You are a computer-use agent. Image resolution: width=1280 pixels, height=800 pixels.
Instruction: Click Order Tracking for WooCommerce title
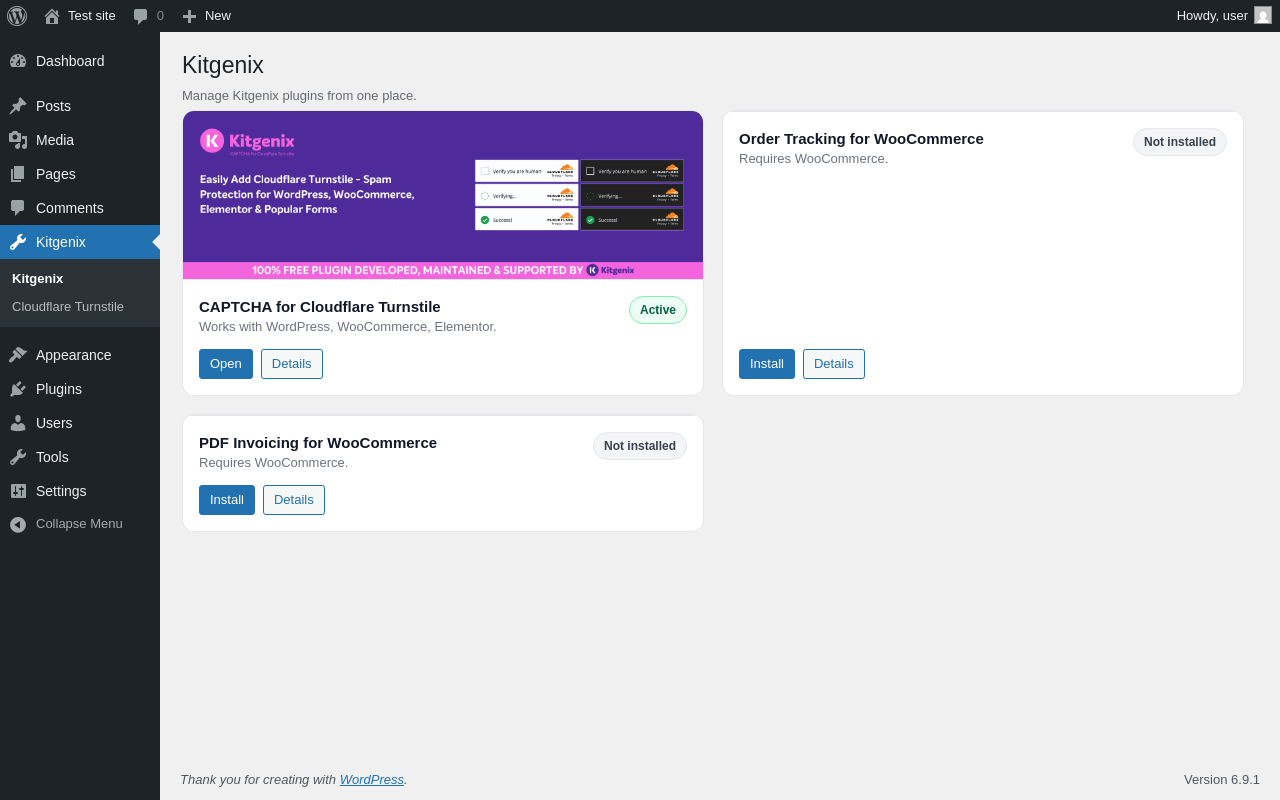click(x=861, y=139)
